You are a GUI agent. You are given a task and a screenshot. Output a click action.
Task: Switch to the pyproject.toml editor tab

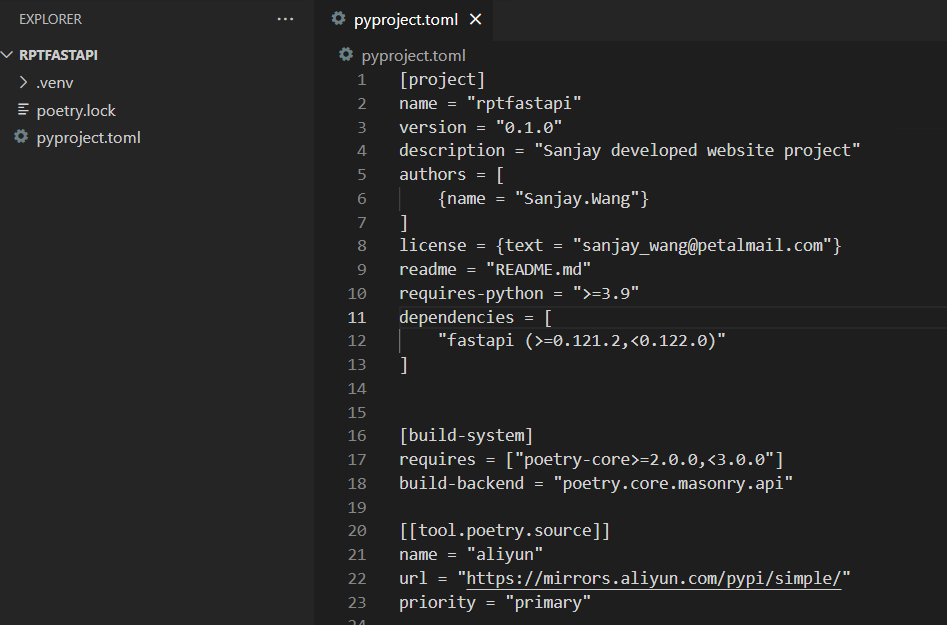coord(405,19)
